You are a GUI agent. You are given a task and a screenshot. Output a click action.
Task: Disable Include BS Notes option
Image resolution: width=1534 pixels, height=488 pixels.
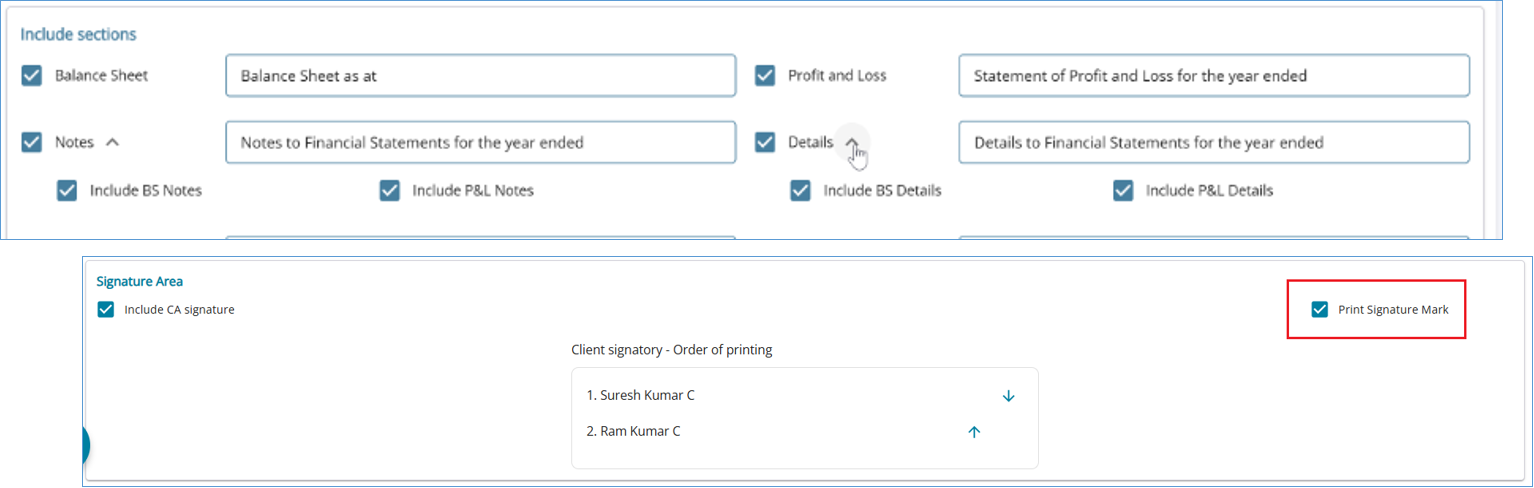67,190
